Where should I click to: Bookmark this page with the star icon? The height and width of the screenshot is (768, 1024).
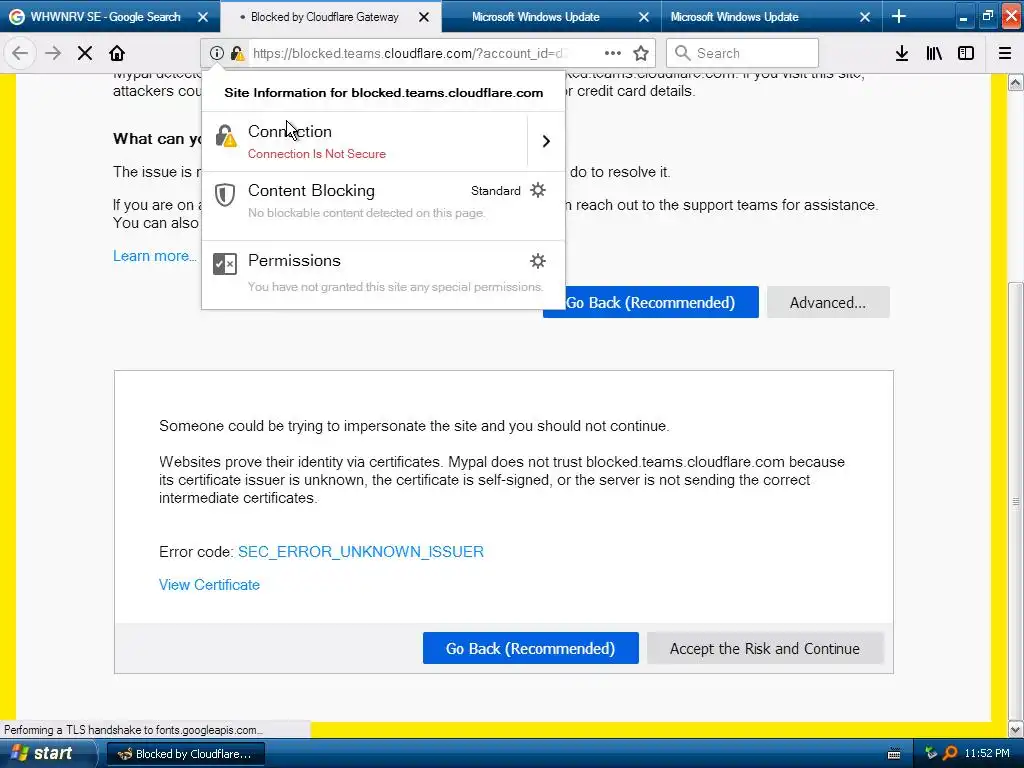pyautogui.click(x=641, y=53)
